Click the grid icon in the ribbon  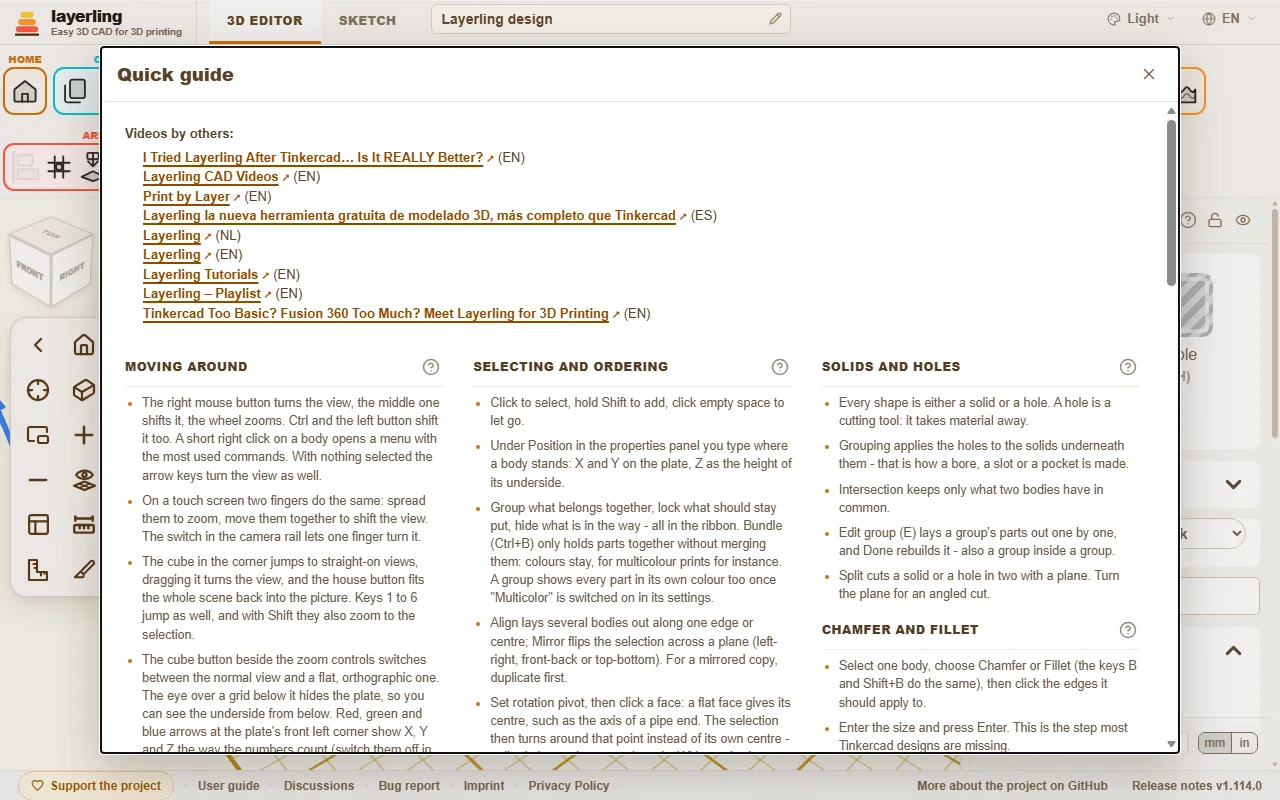59,167
